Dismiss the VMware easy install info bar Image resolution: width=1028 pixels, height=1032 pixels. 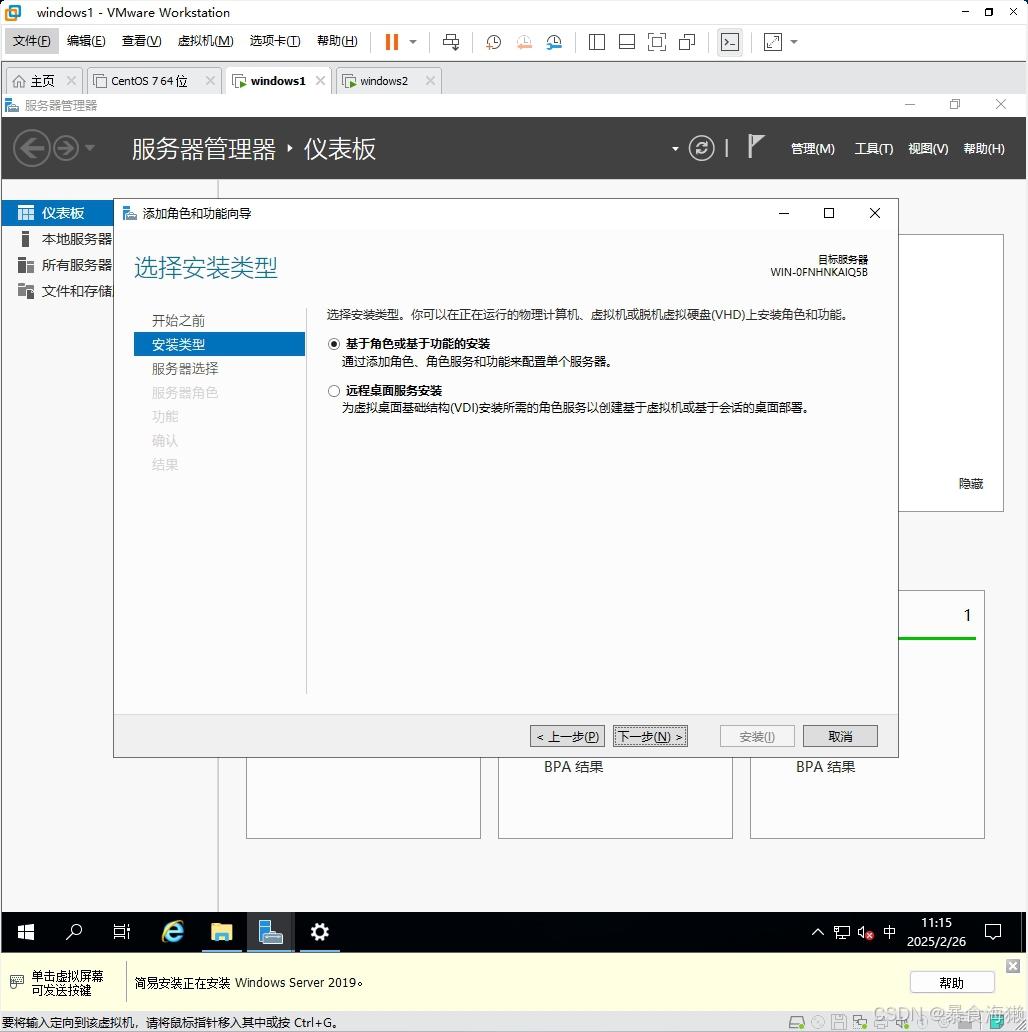[1013, 966]
